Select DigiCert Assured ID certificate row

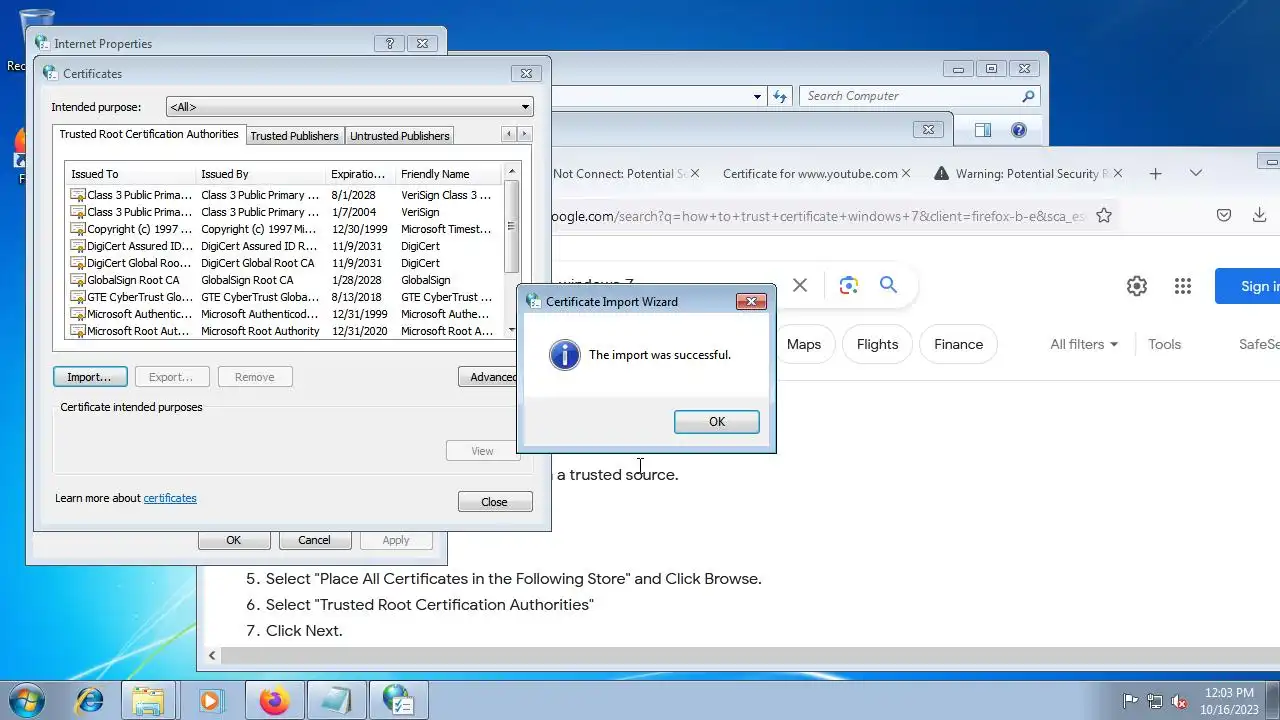284,246
